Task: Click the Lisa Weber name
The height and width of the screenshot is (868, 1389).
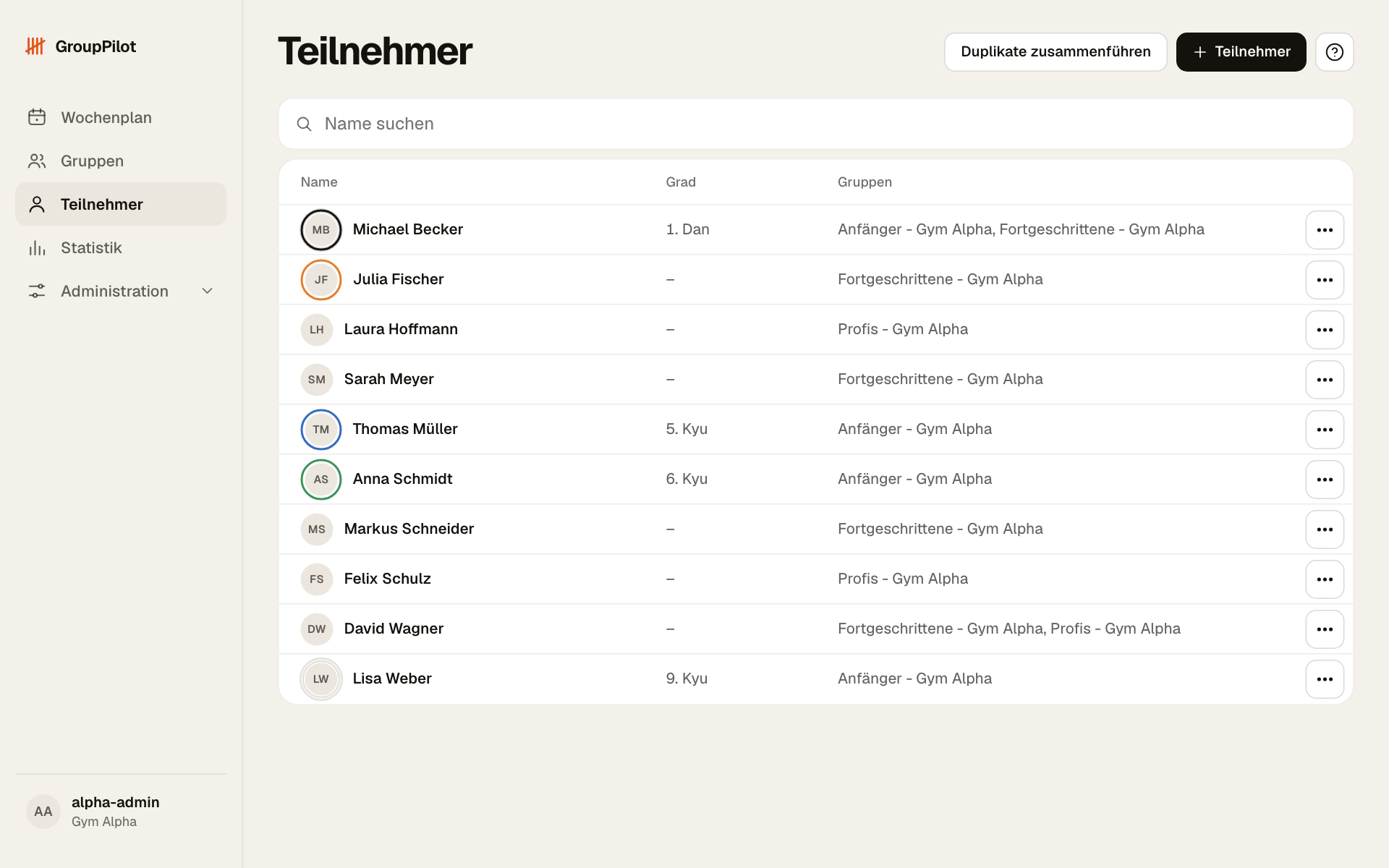Action: [x=392, y=678]
